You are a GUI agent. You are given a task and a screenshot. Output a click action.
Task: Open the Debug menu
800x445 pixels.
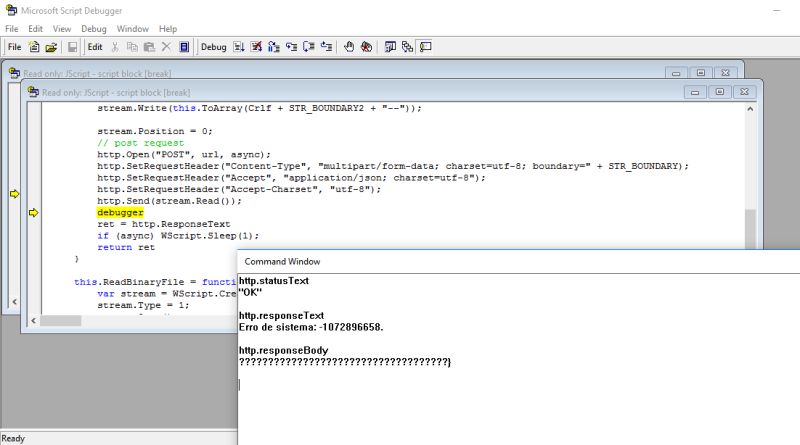click(94, 29)
